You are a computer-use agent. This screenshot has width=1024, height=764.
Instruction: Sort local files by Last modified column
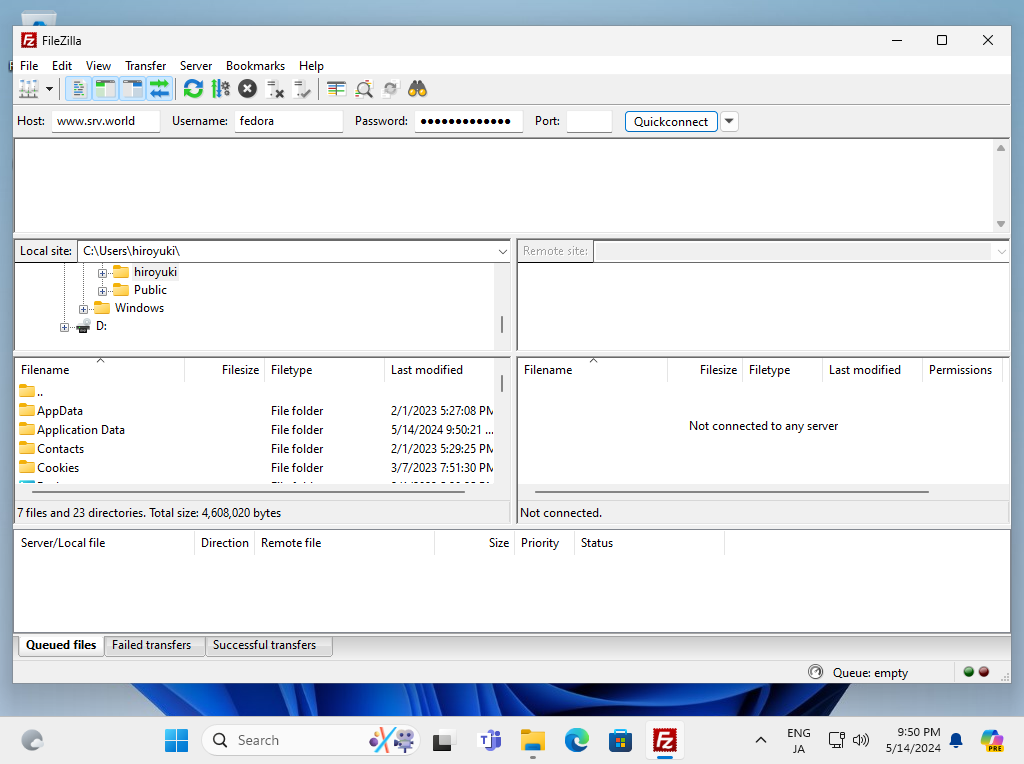440,370
